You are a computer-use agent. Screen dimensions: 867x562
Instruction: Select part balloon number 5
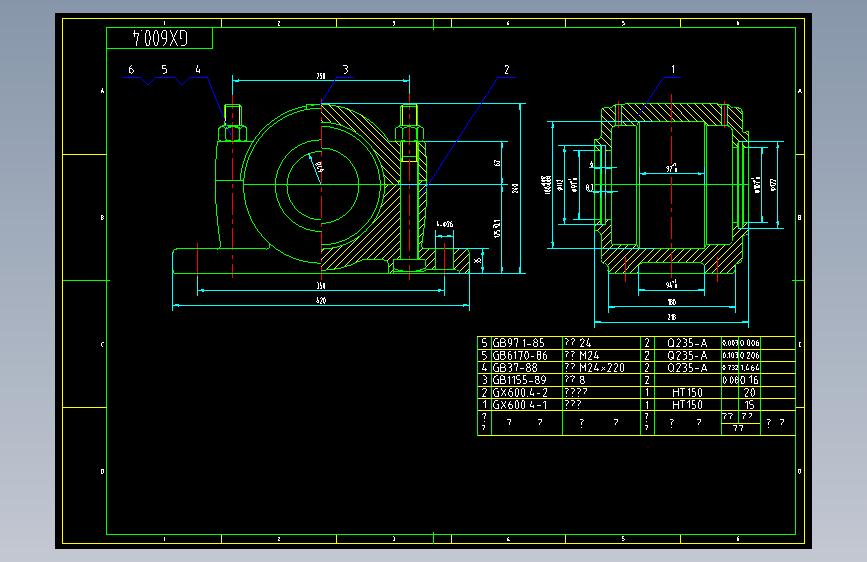click(x=164, y=70)
